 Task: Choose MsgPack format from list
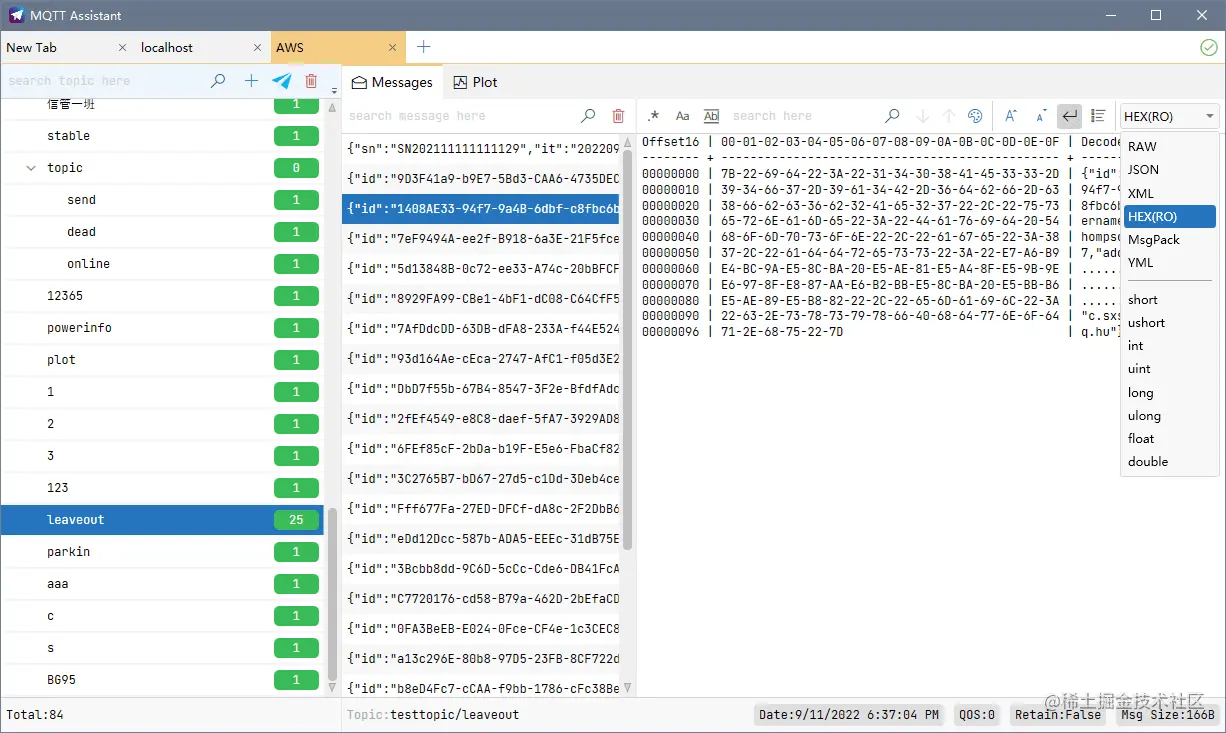pos(1169,239)
